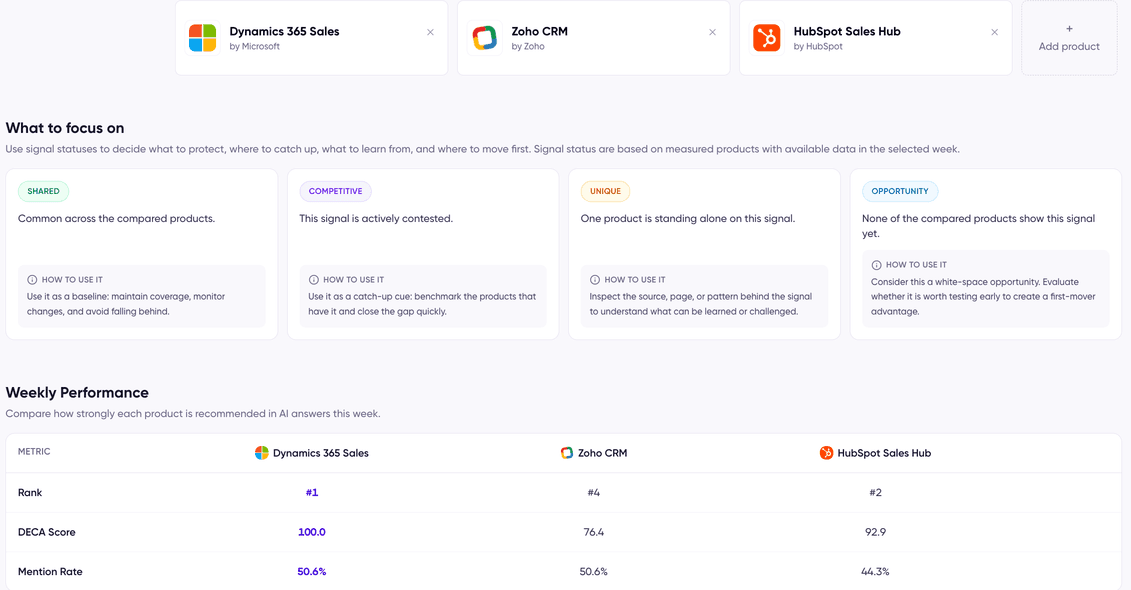Click the Dynamics 365 Sales table column header

[312, 453]
